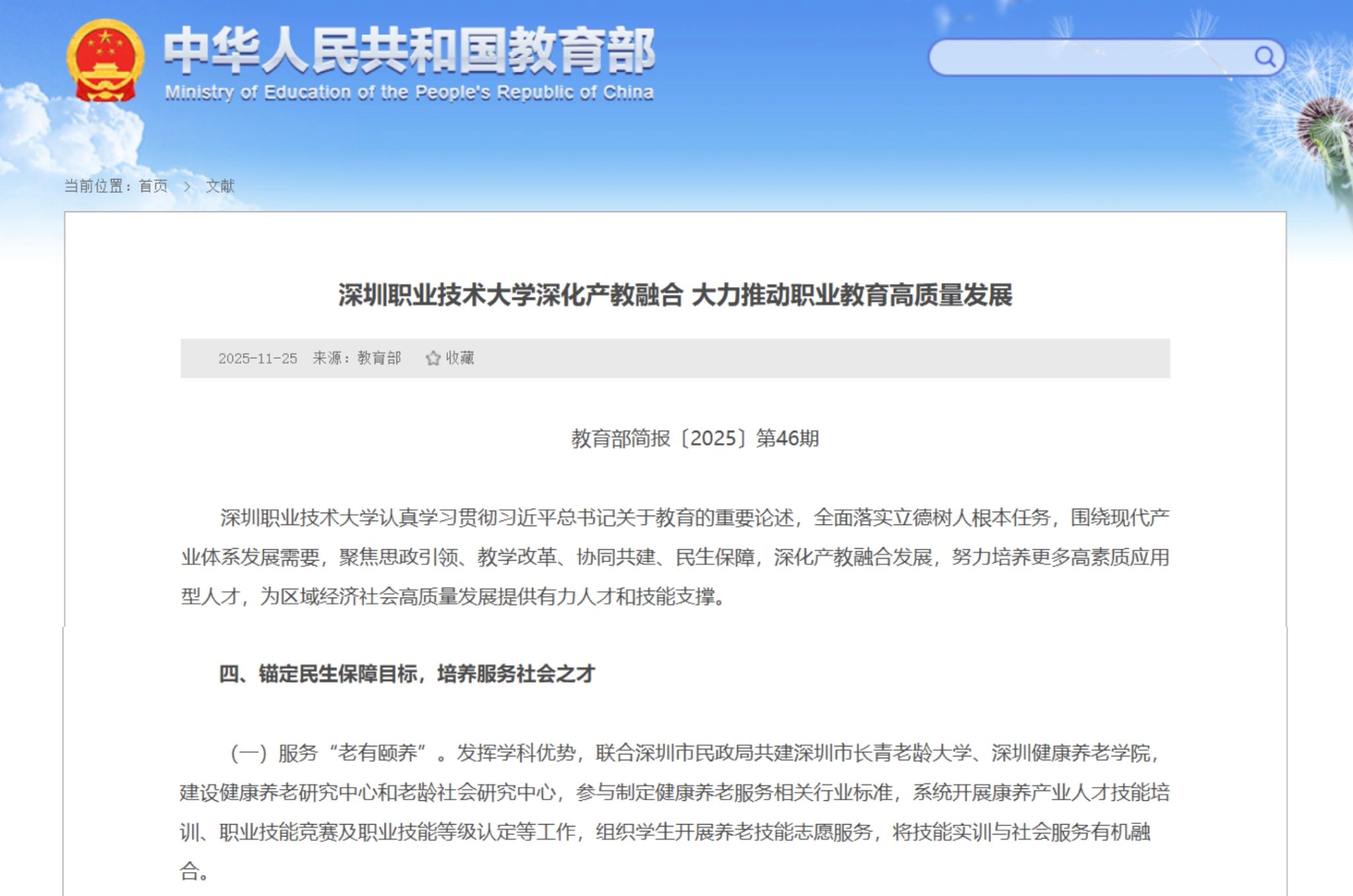The image size is (1353, 896).
Task: Click the 收藏 bookmark text
Action: 460,358
